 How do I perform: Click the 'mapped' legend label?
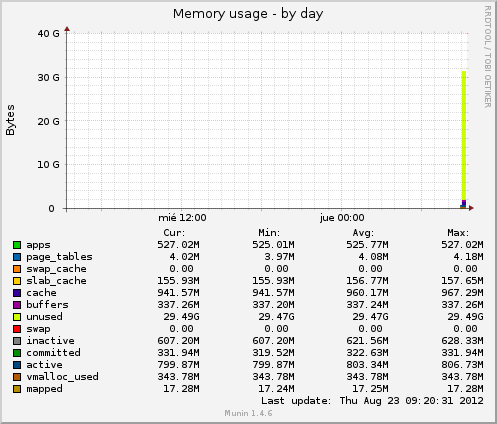click(44, 389)
